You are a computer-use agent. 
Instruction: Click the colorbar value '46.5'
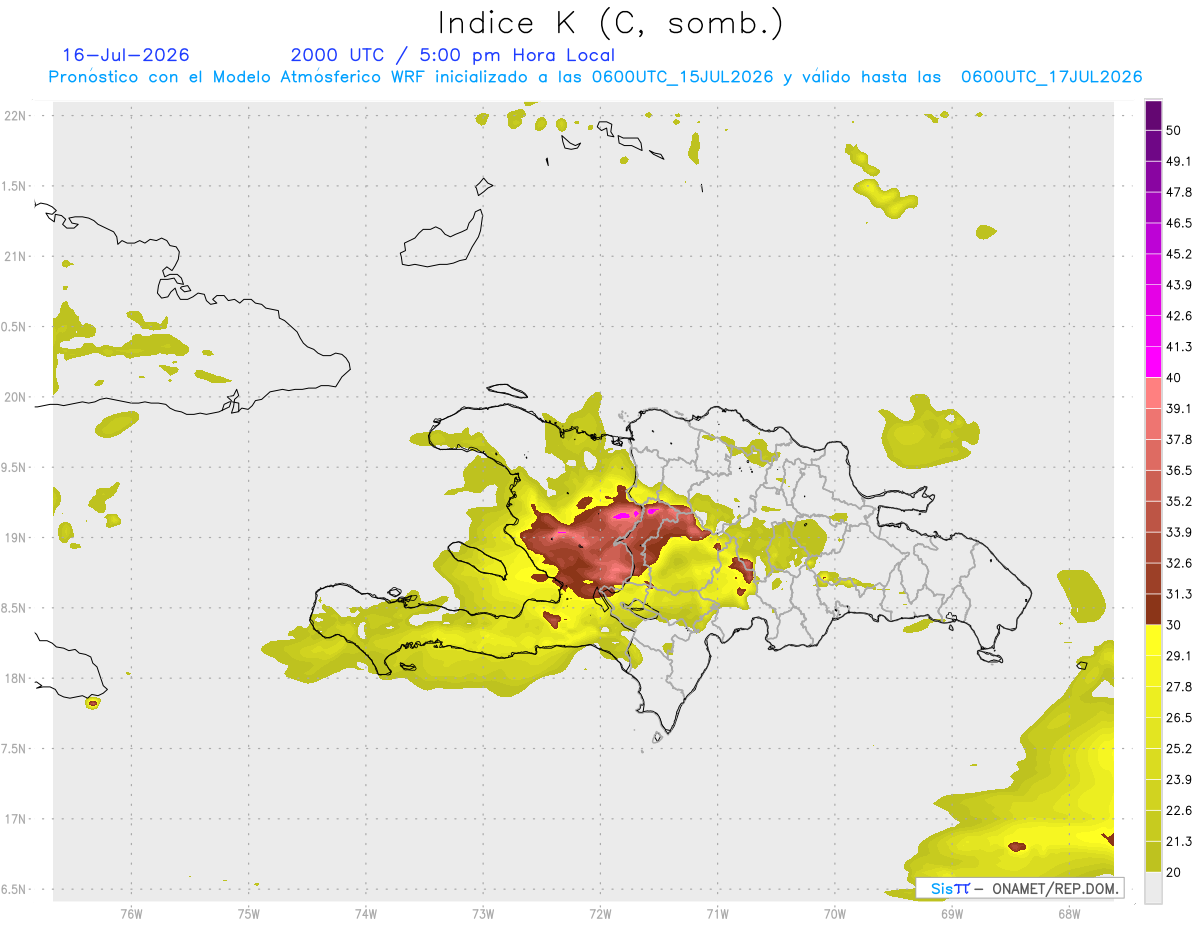click(1180, 223)
